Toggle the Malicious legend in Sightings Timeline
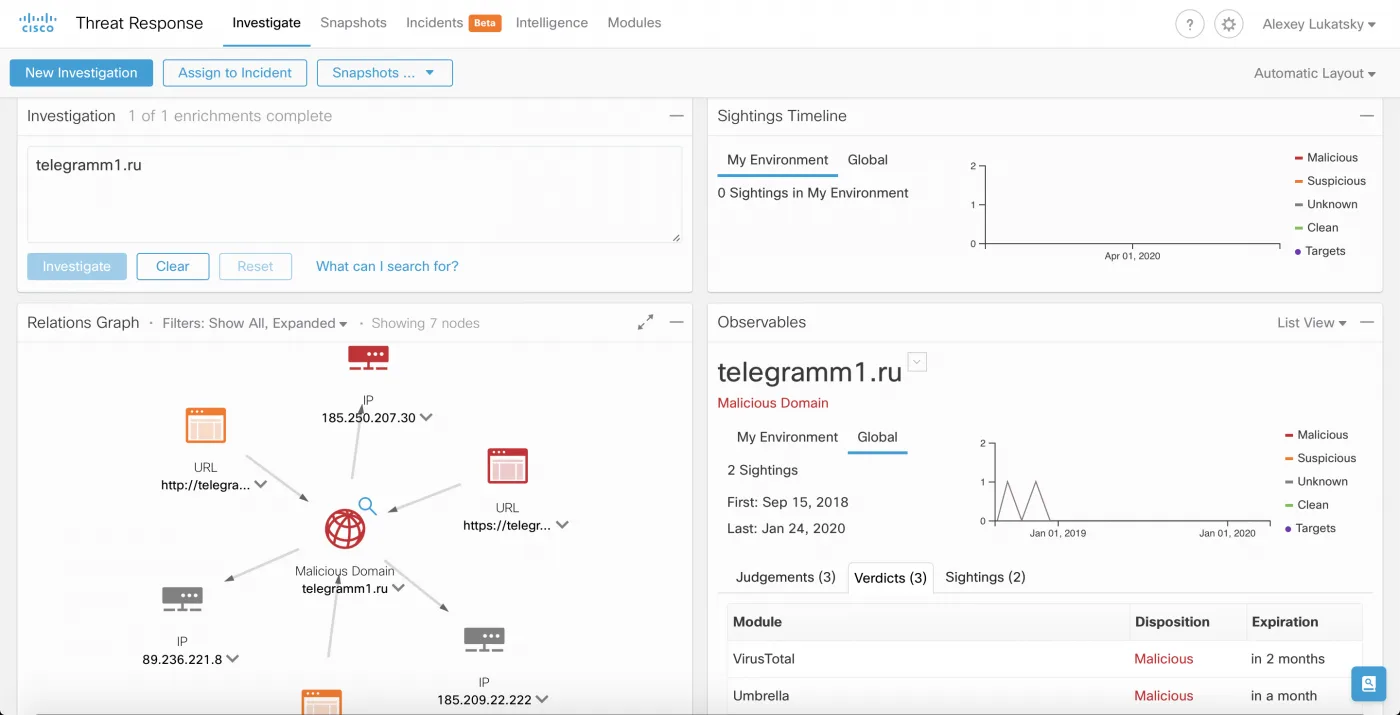Viewport: 1400px width, 715px height. (x=1326, y=158)
